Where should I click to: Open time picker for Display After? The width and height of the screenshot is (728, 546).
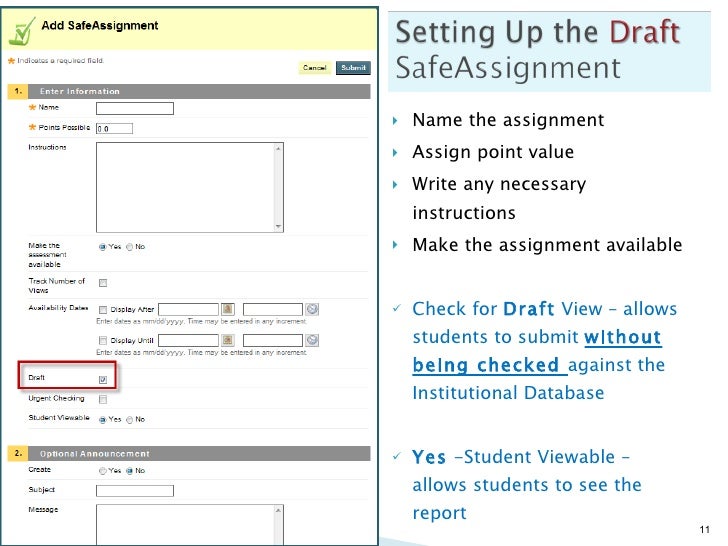(x=312, y=309)
